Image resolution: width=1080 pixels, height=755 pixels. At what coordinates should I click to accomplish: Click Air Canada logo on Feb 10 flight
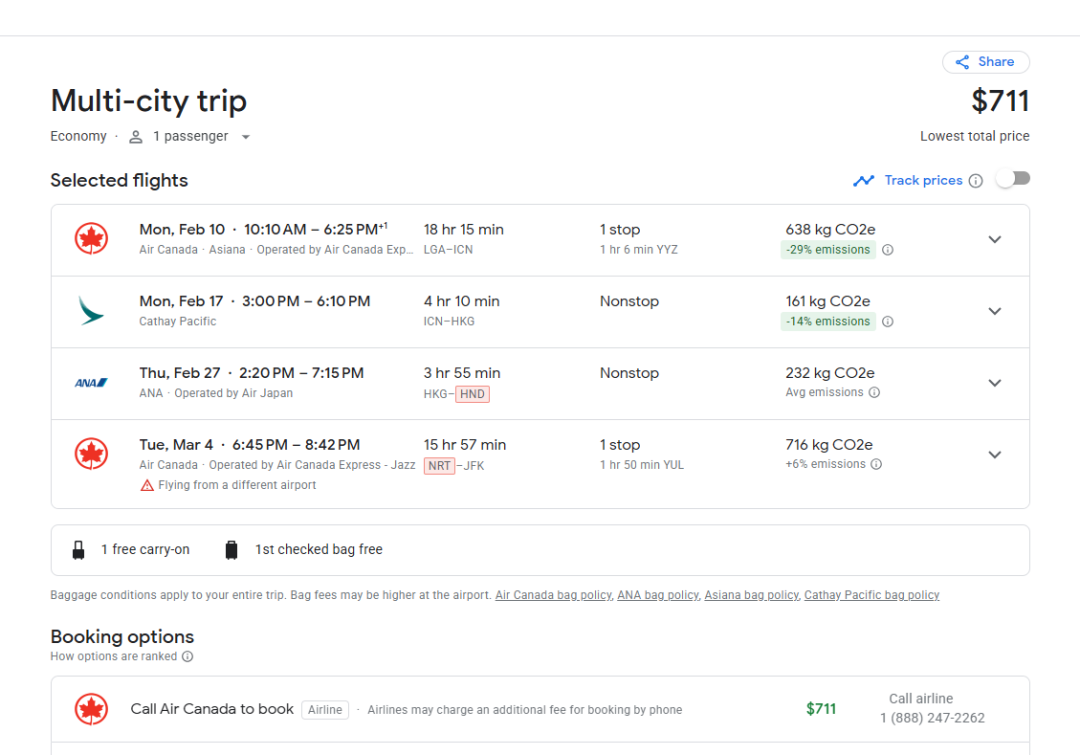(x=91, y=239)
